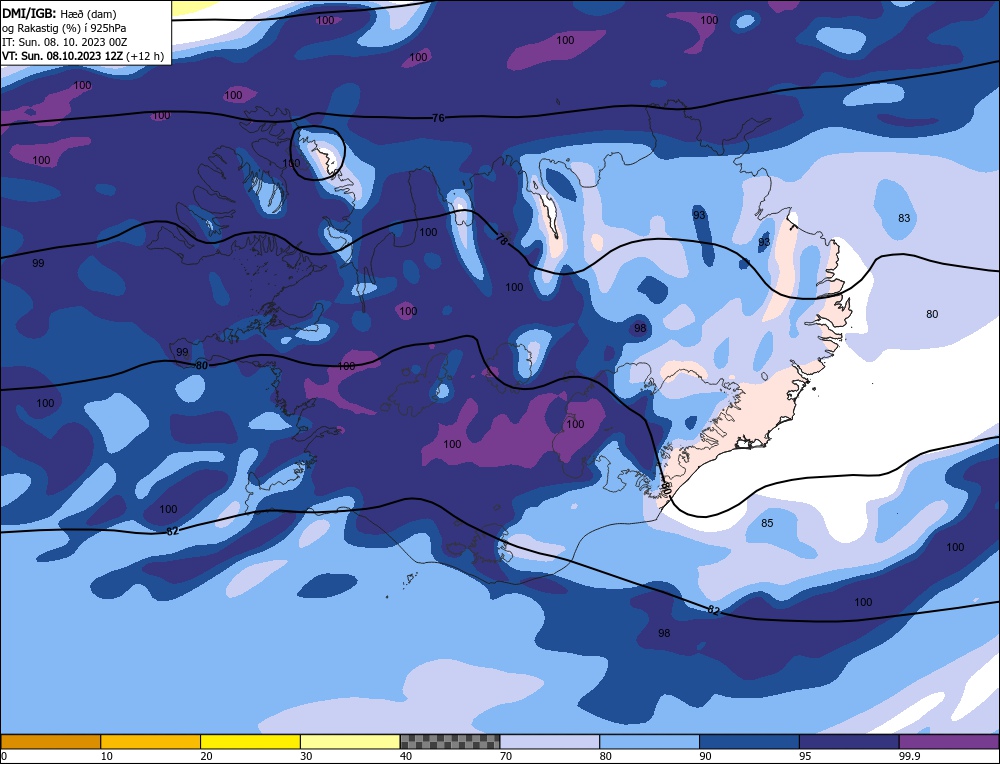Click the contour label 78
Image resolution: width=1000 pixels, height=764 pixels.
click(x=503, y=240)
